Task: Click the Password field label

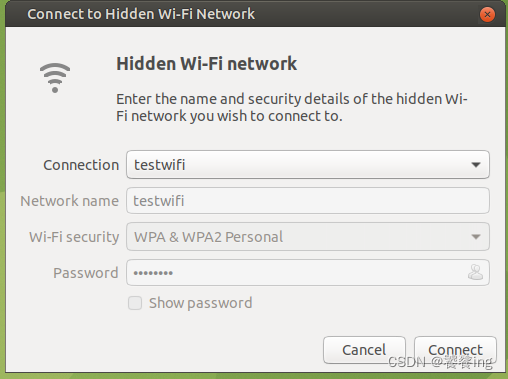Action: click(86, 273)
